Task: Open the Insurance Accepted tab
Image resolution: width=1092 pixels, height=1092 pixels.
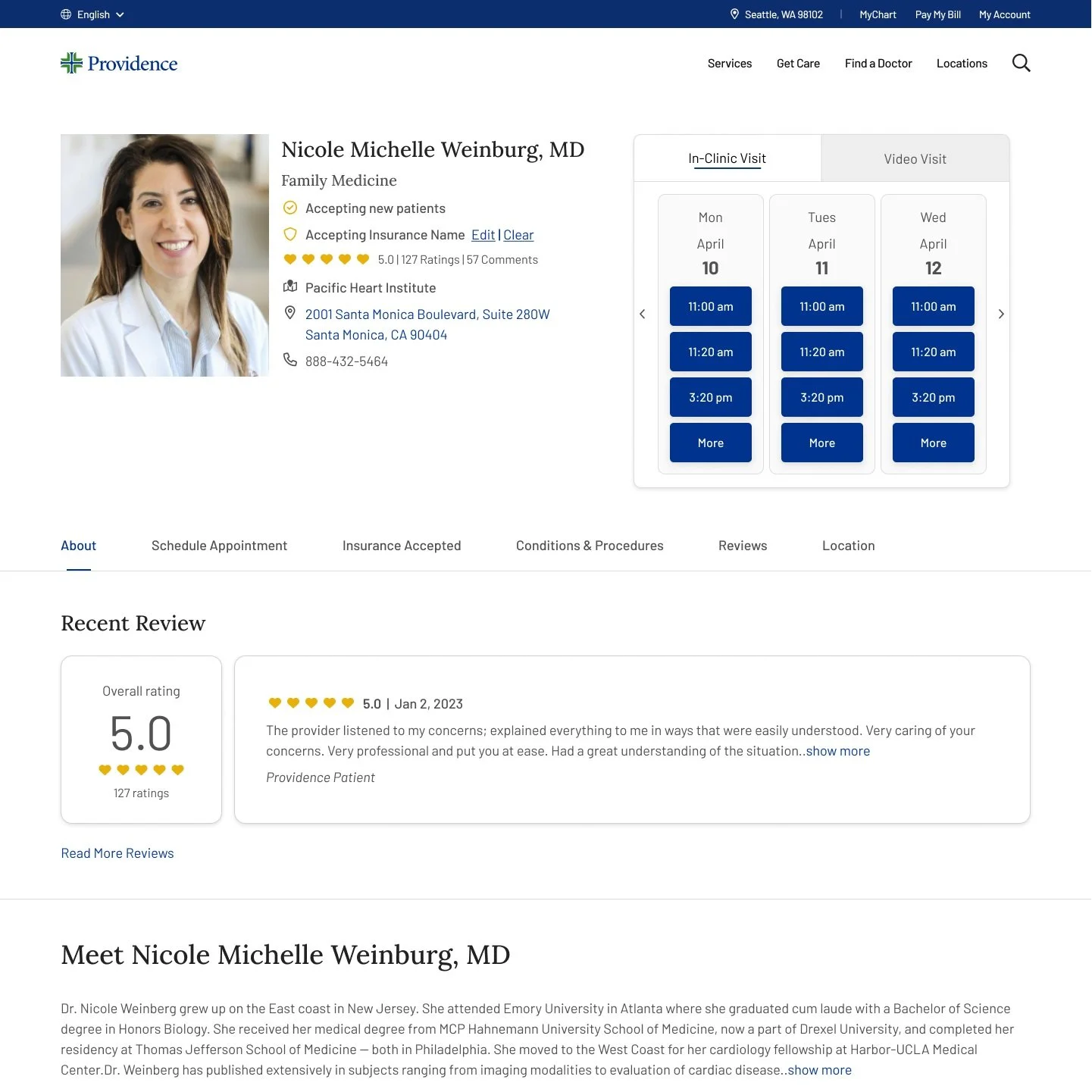Action: click(x=402, y=546)
